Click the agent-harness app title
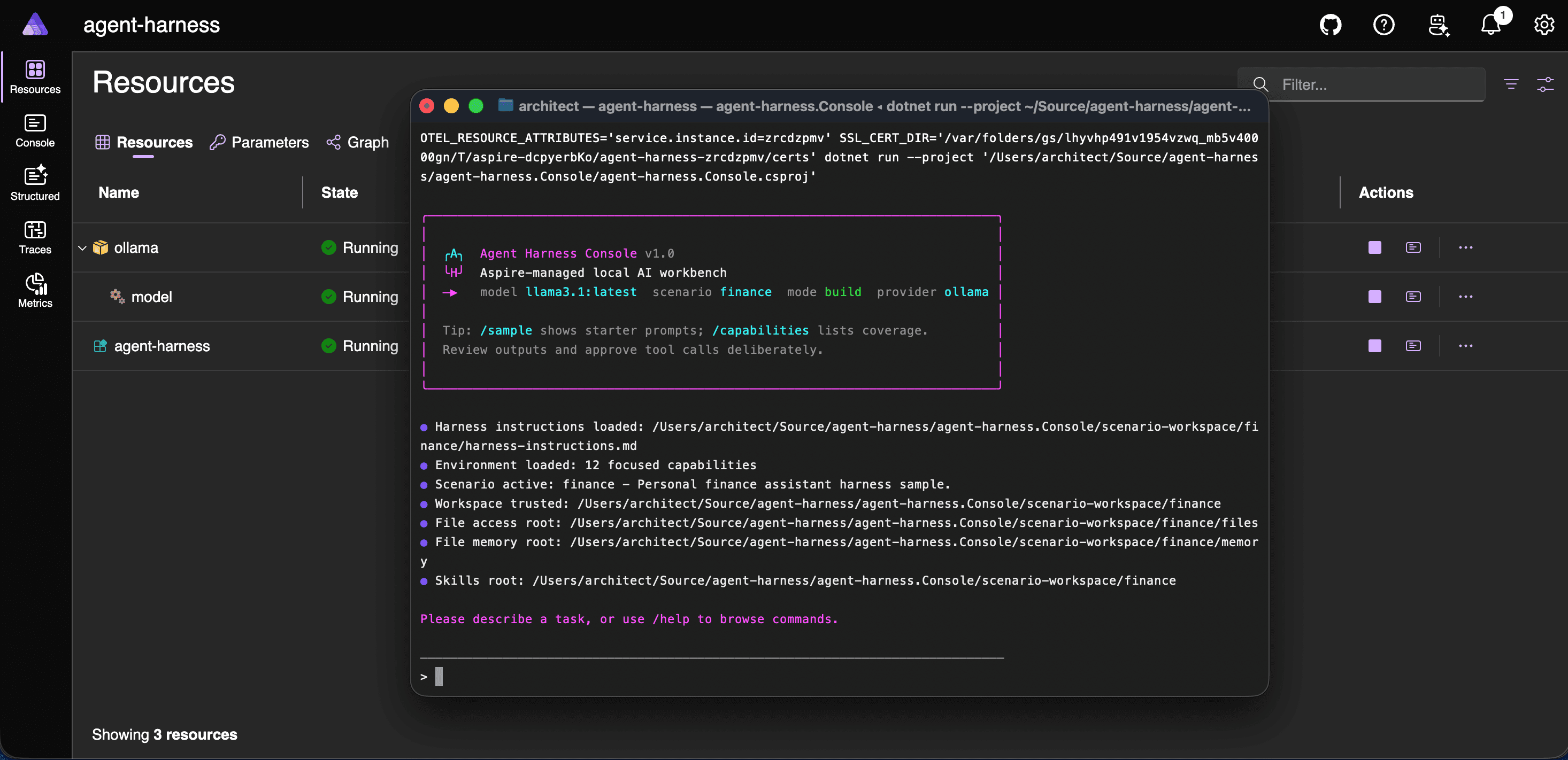The width and height of the screenshot is (1568, 760). (151, 25)
